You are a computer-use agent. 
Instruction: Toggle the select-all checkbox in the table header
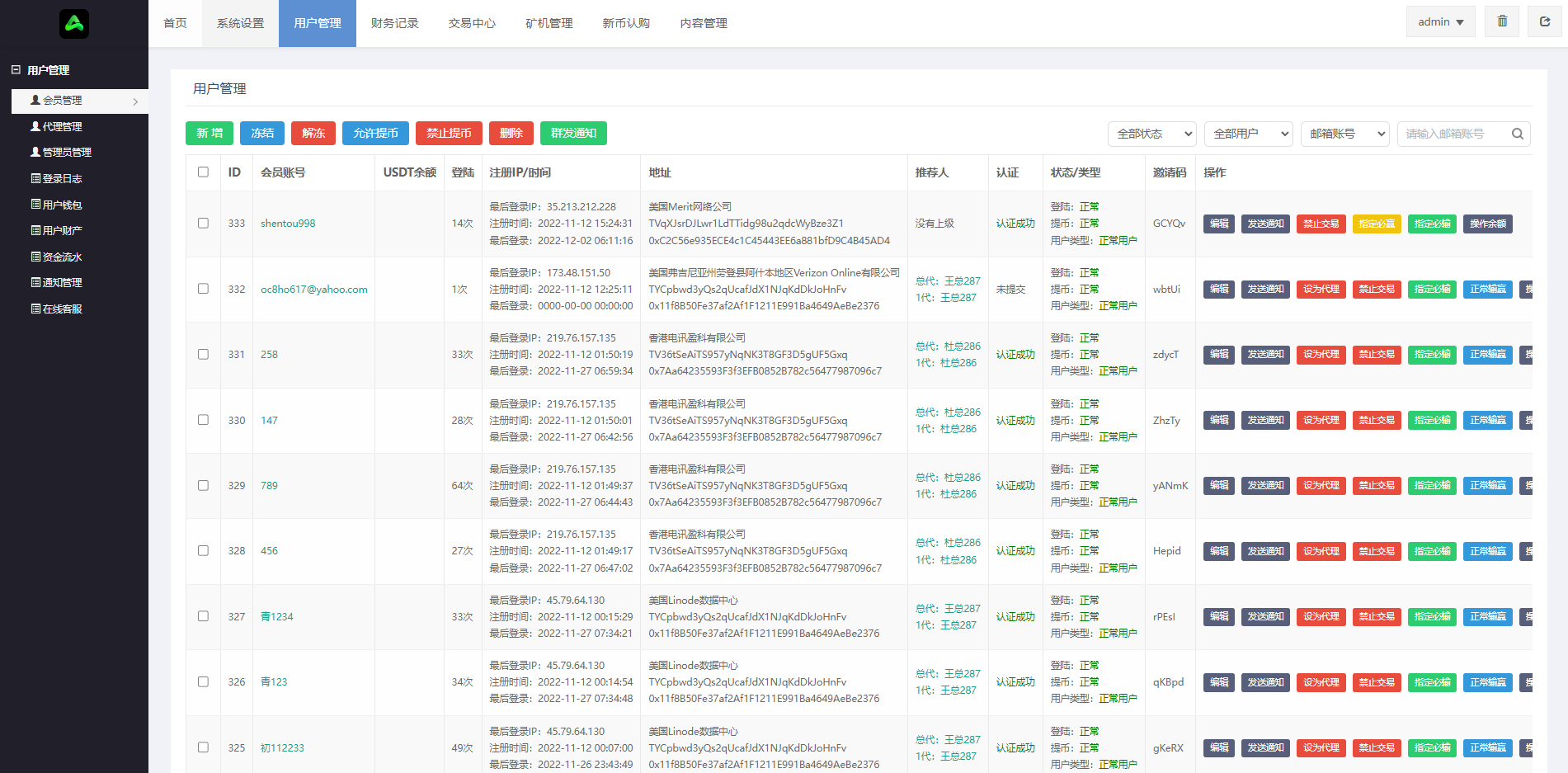click(x=203, y=172)
